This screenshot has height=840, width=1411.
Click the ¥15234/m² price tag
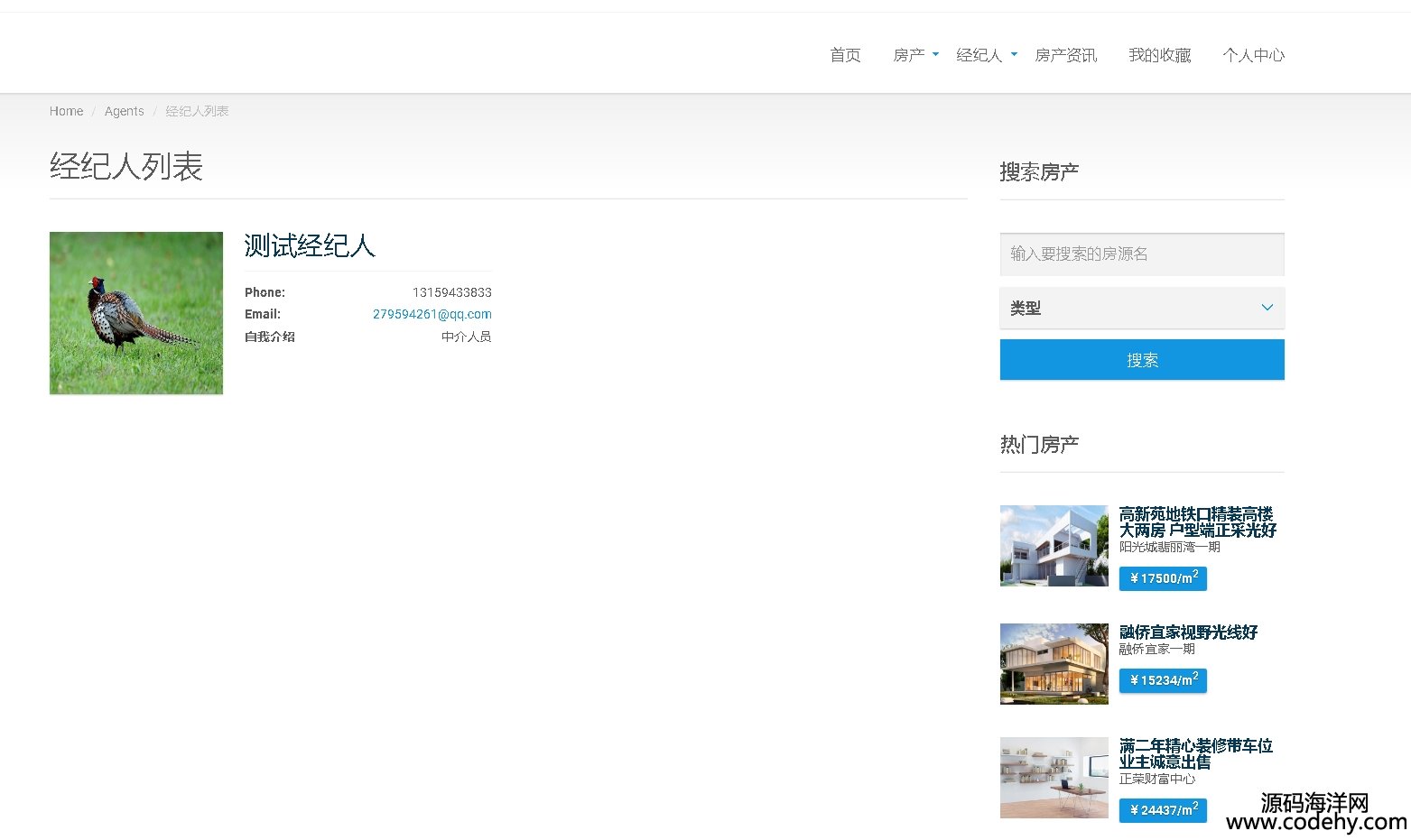1163,680
